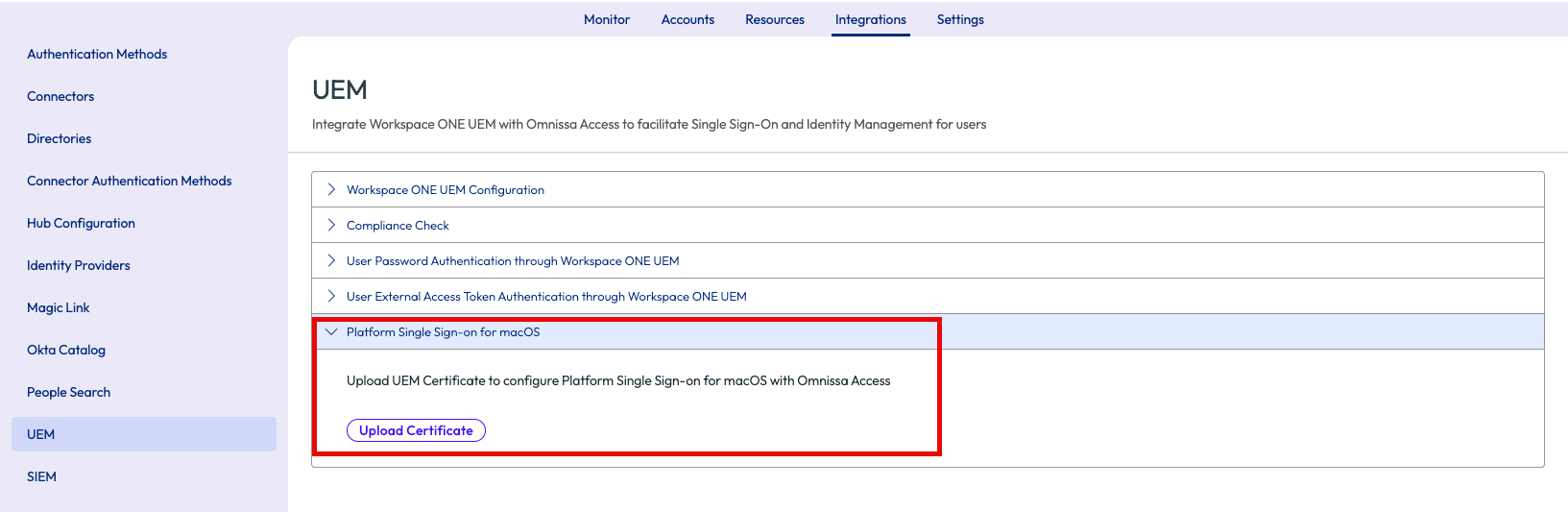Viewport: 1568px width, 512px height.
Task: Expand User Password Authentication section chevron
Action: coord(331,260)
